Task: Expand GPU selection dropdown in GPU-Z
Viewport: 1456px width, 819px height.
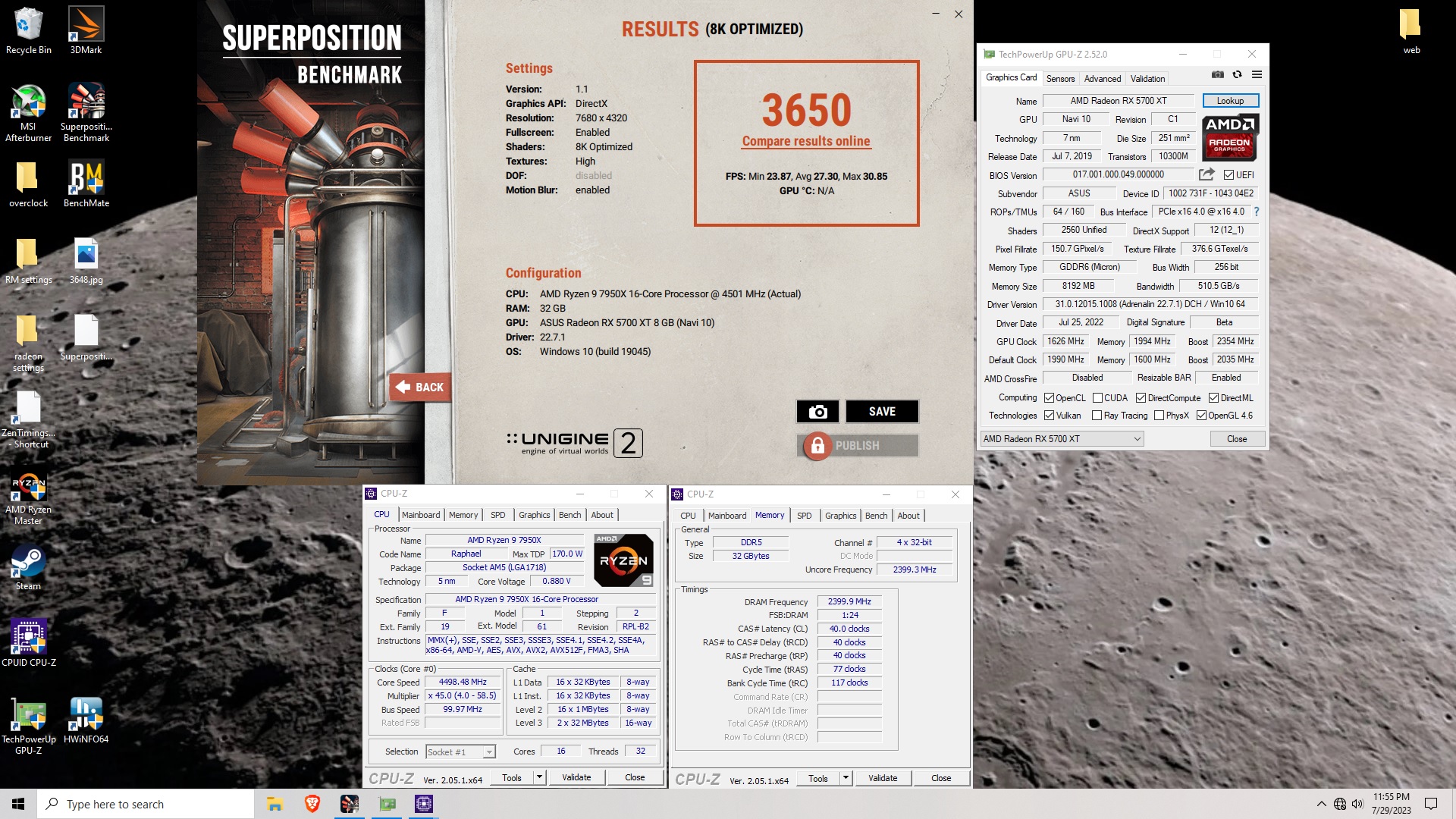Action: point(1062,439)
